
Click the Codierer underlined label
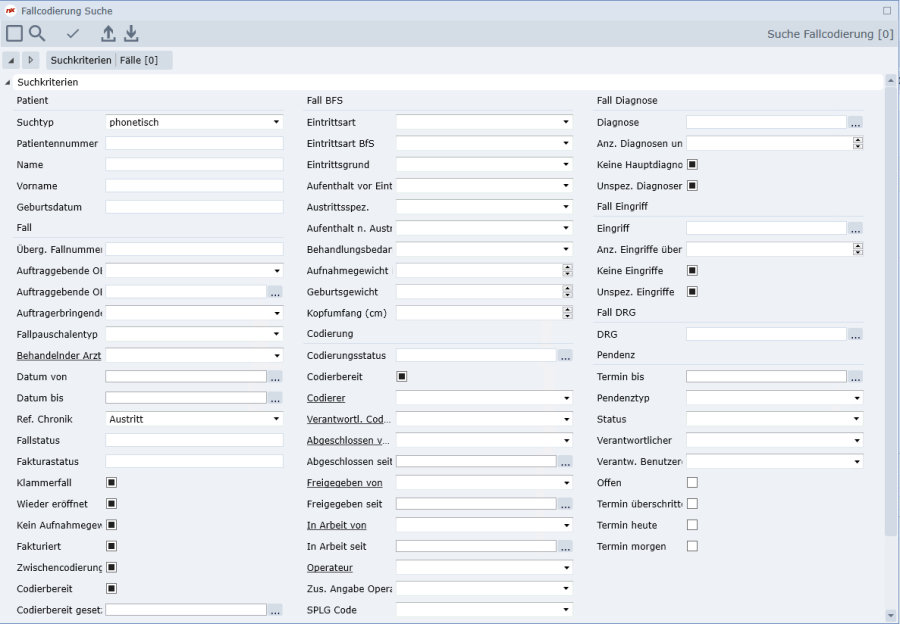(325, 397)
